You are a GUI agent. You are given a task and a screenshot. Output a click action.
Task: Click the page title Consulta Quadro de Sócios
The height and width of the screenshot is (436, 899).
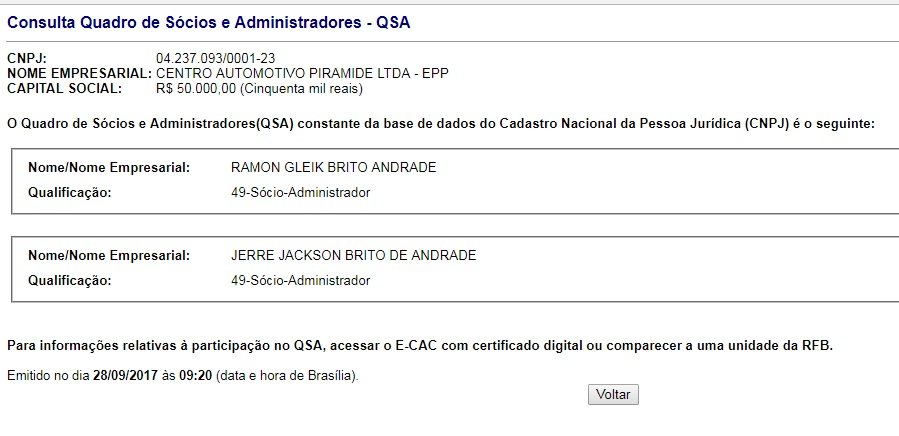208,21
